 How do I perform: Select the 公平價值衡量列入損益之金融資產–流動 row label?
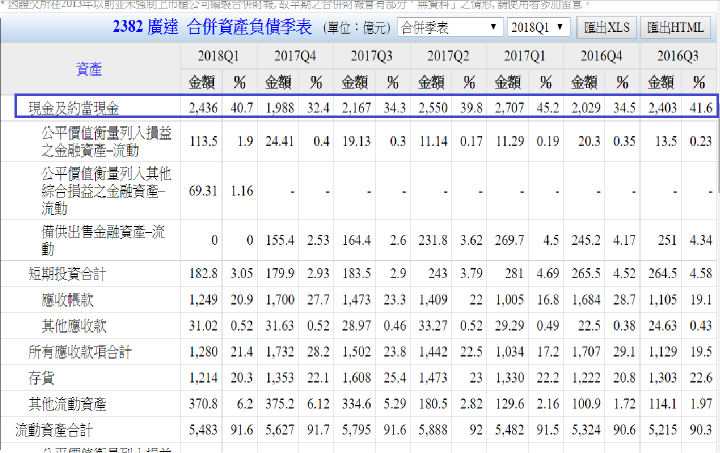click(x=107, y=141)
